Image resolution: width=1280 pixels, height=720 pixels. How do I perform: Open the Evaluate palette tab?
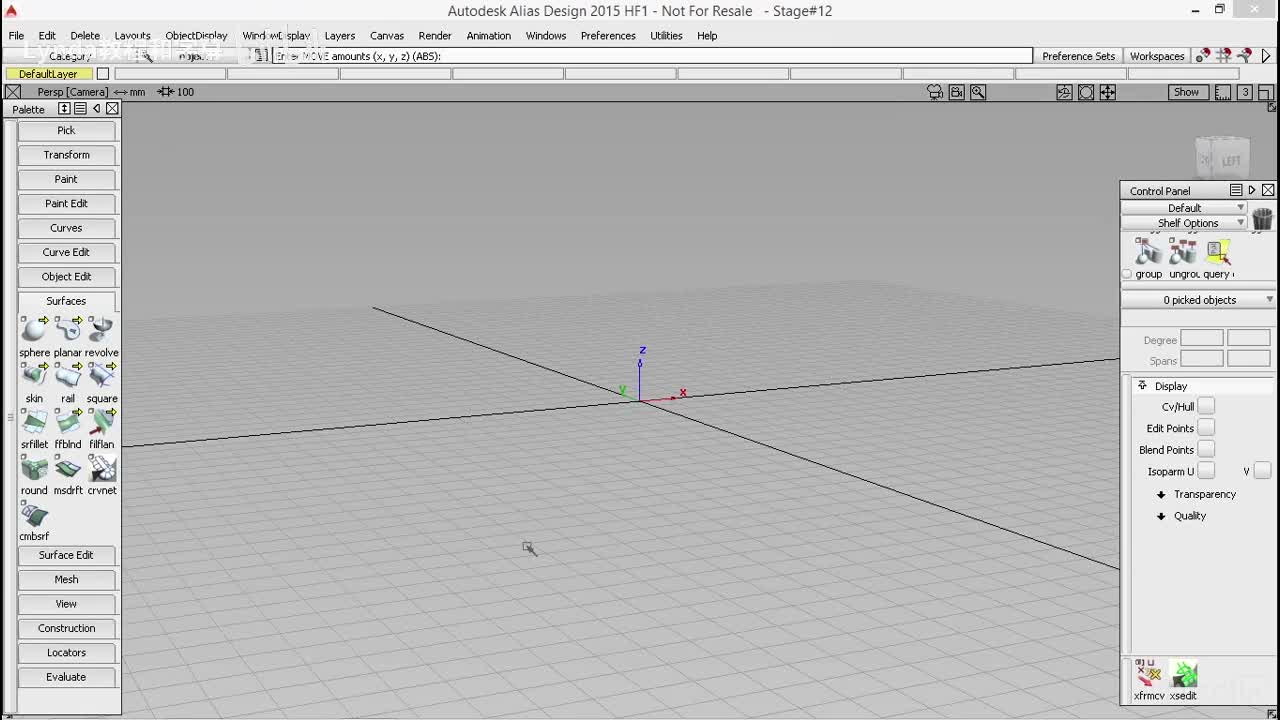[66, 677]
